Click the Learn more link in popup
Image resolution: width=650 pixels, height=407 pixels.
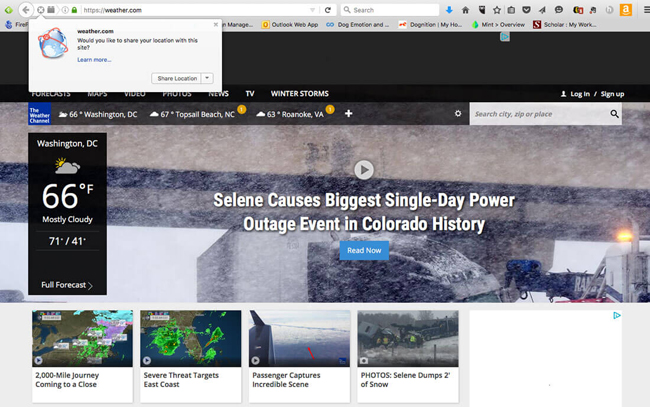tap(94, 60)
